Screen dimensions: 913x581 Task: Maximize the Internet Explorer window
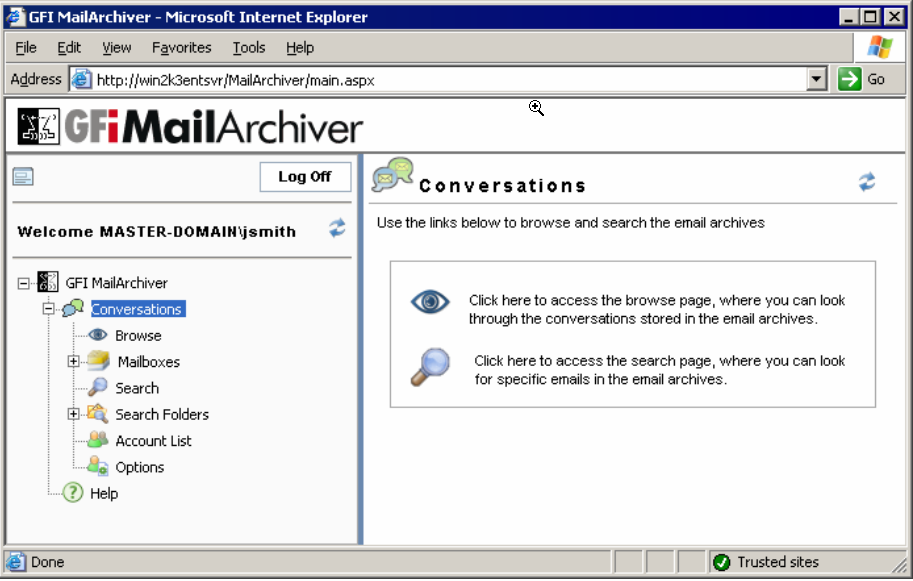870,16
